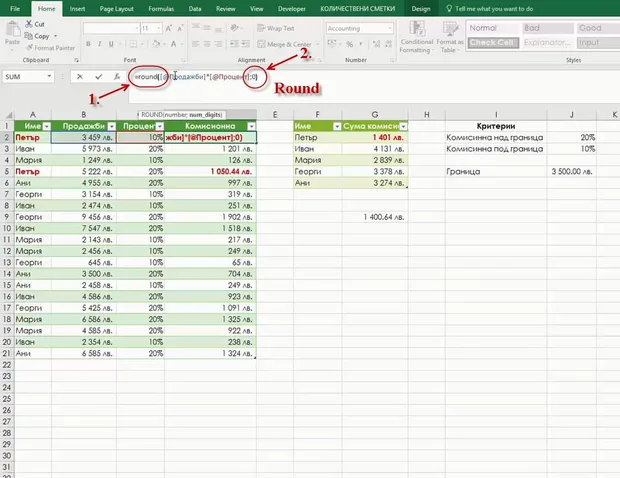
Task: Apply Percent Style format
Action: coord(350,44)
